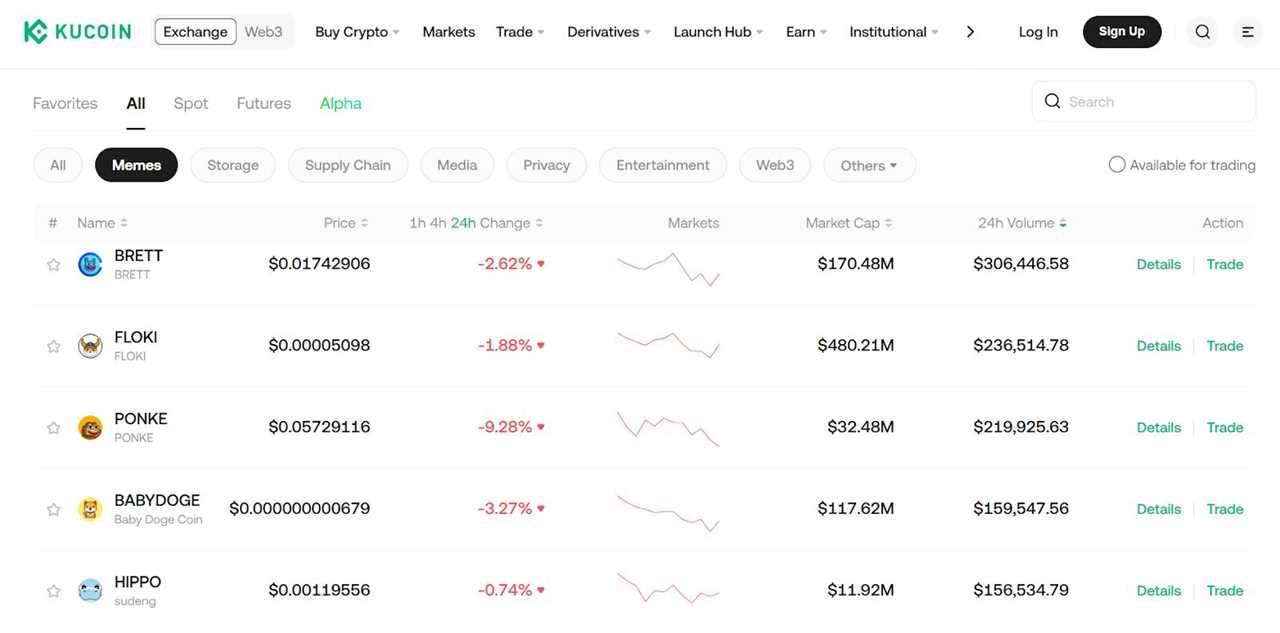Click the HIPPO coin icon

(90, 590)
